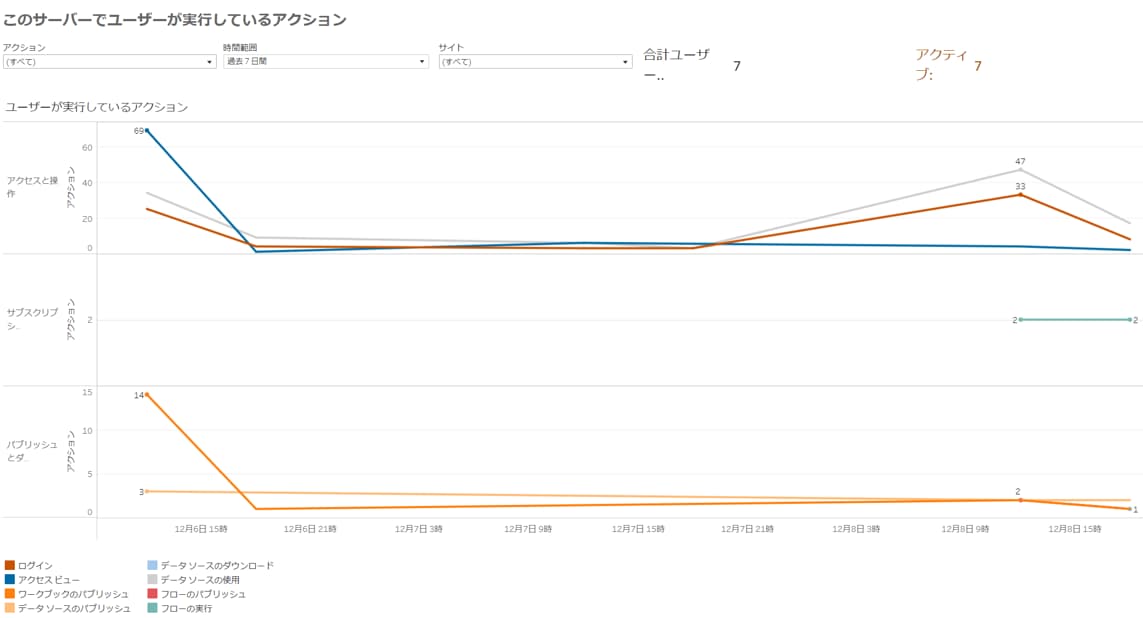Click the ログイン legend color swatch

click(10, 565)
